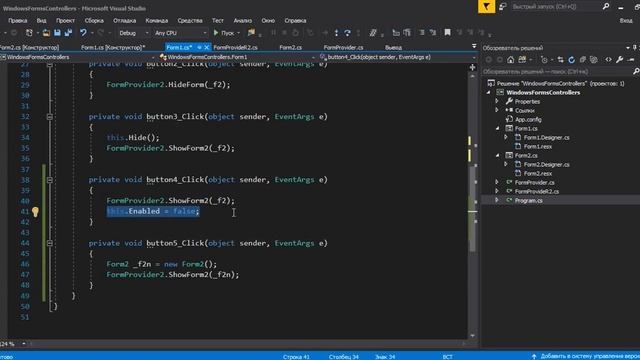Open the Any CPU platform dropdown

pyautogui.click(x=181, y=33)
